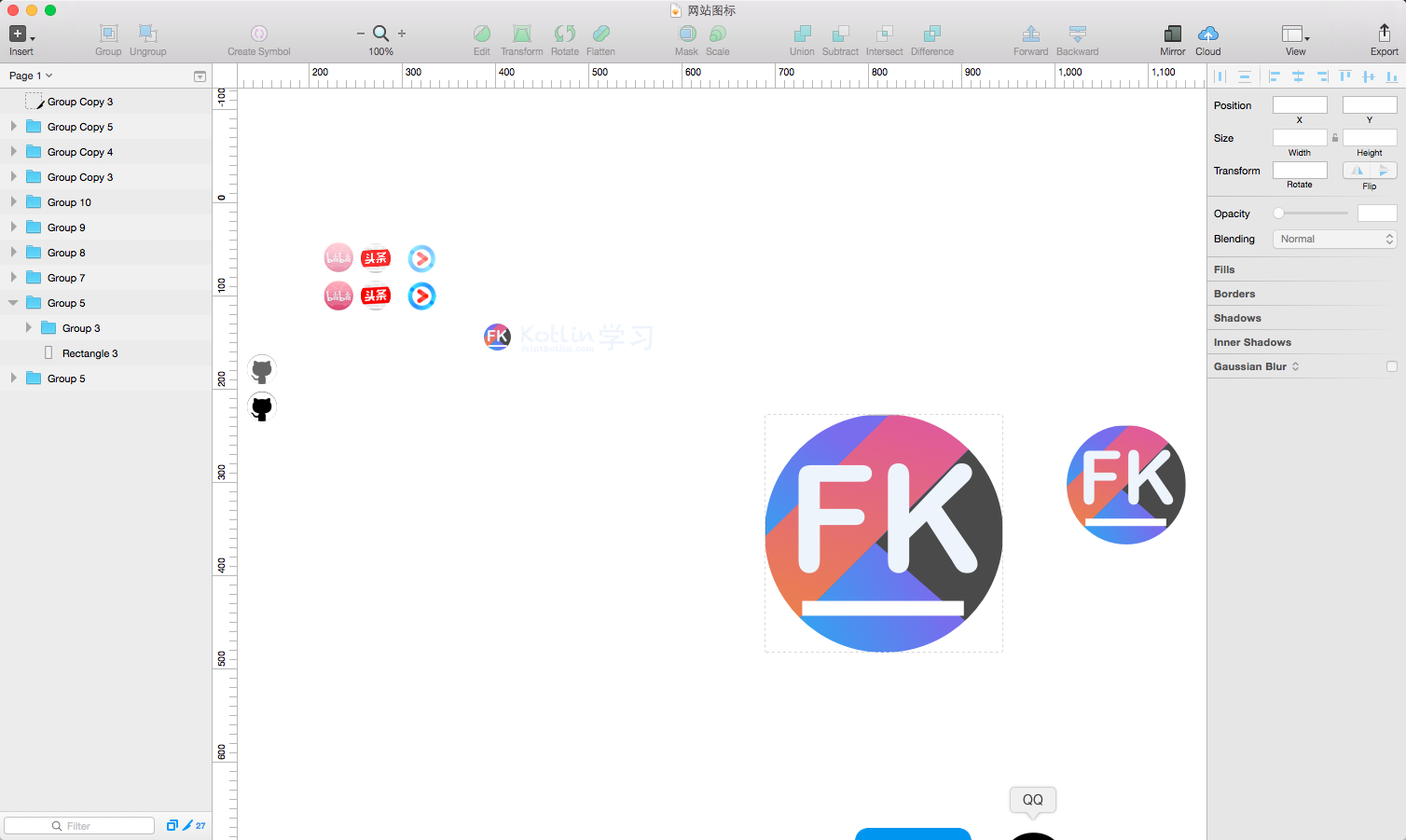Expand the nested Group 3 layer
This screenshot has width=1406, height=840.
pyautogui.click(x=28, y=327)
